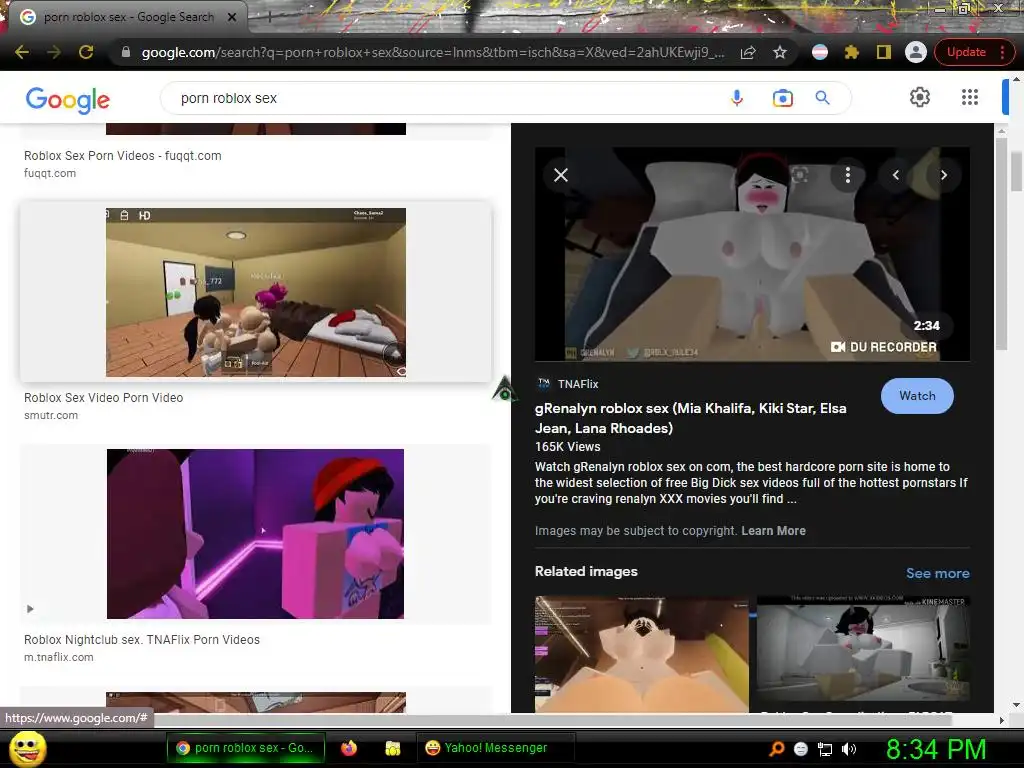
Task: Open the Extensions puzzle-piece menu
Action: [x=852, y=52]
